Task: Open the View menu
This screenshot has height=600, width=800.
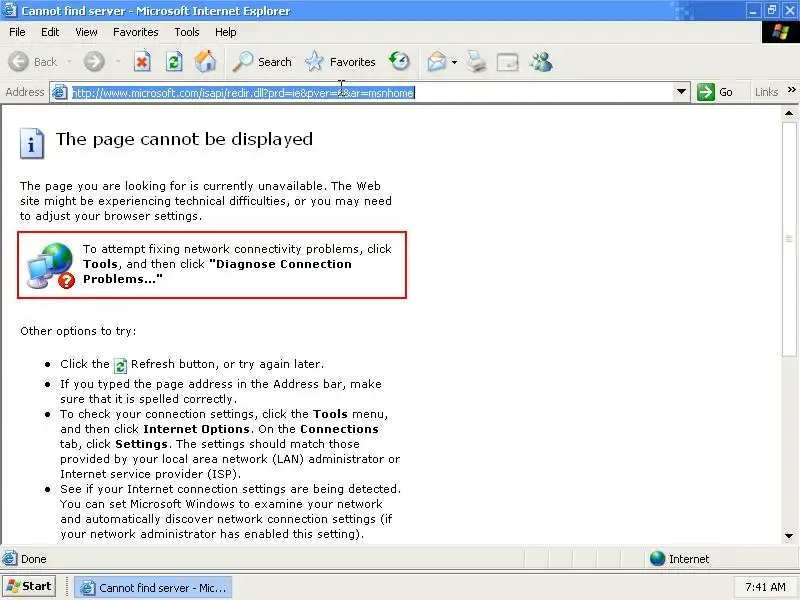Action: pos(86,32)
